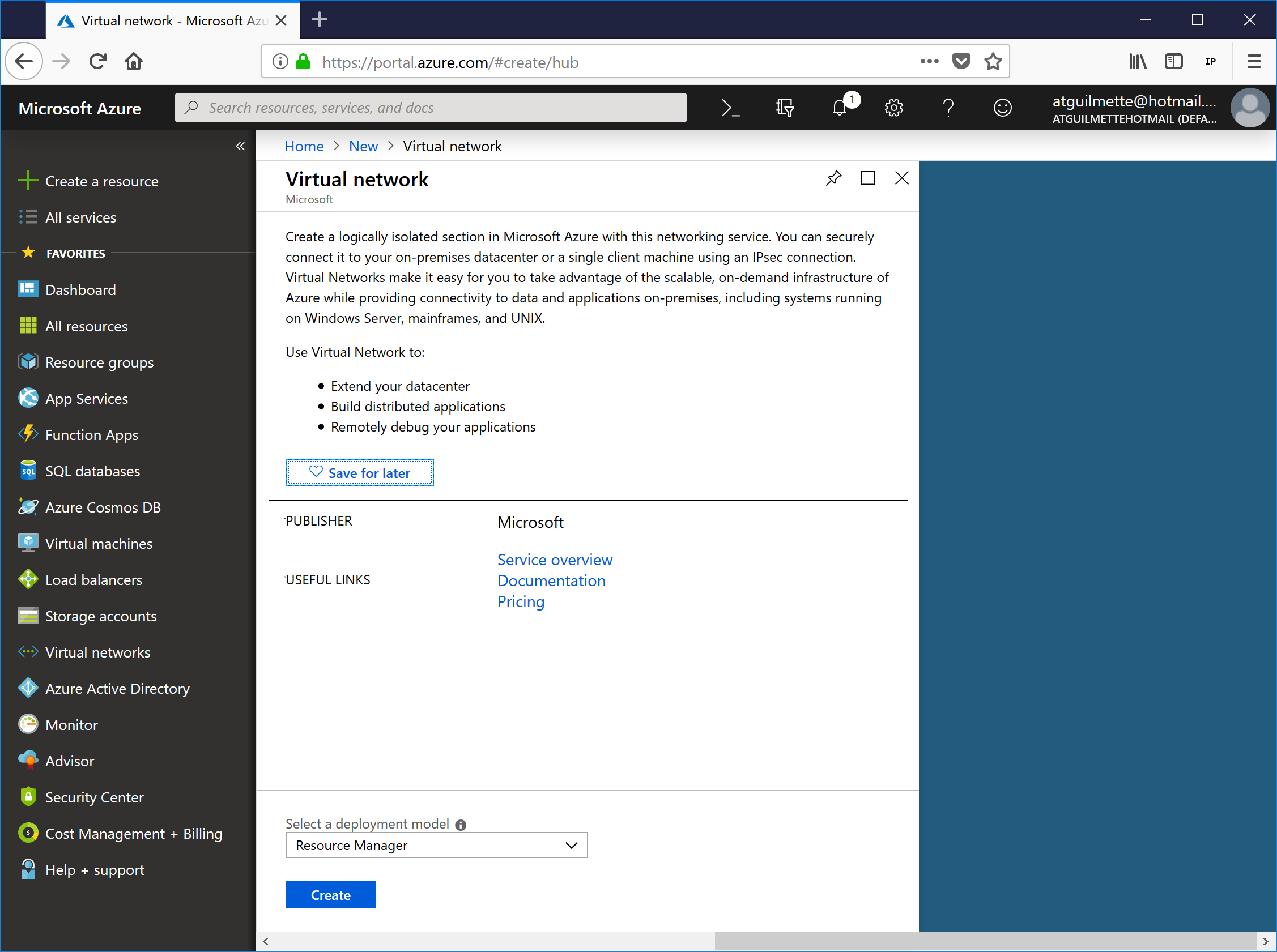Click the search resources input field
Screen dimensions: 1277x952
point(430,108)
